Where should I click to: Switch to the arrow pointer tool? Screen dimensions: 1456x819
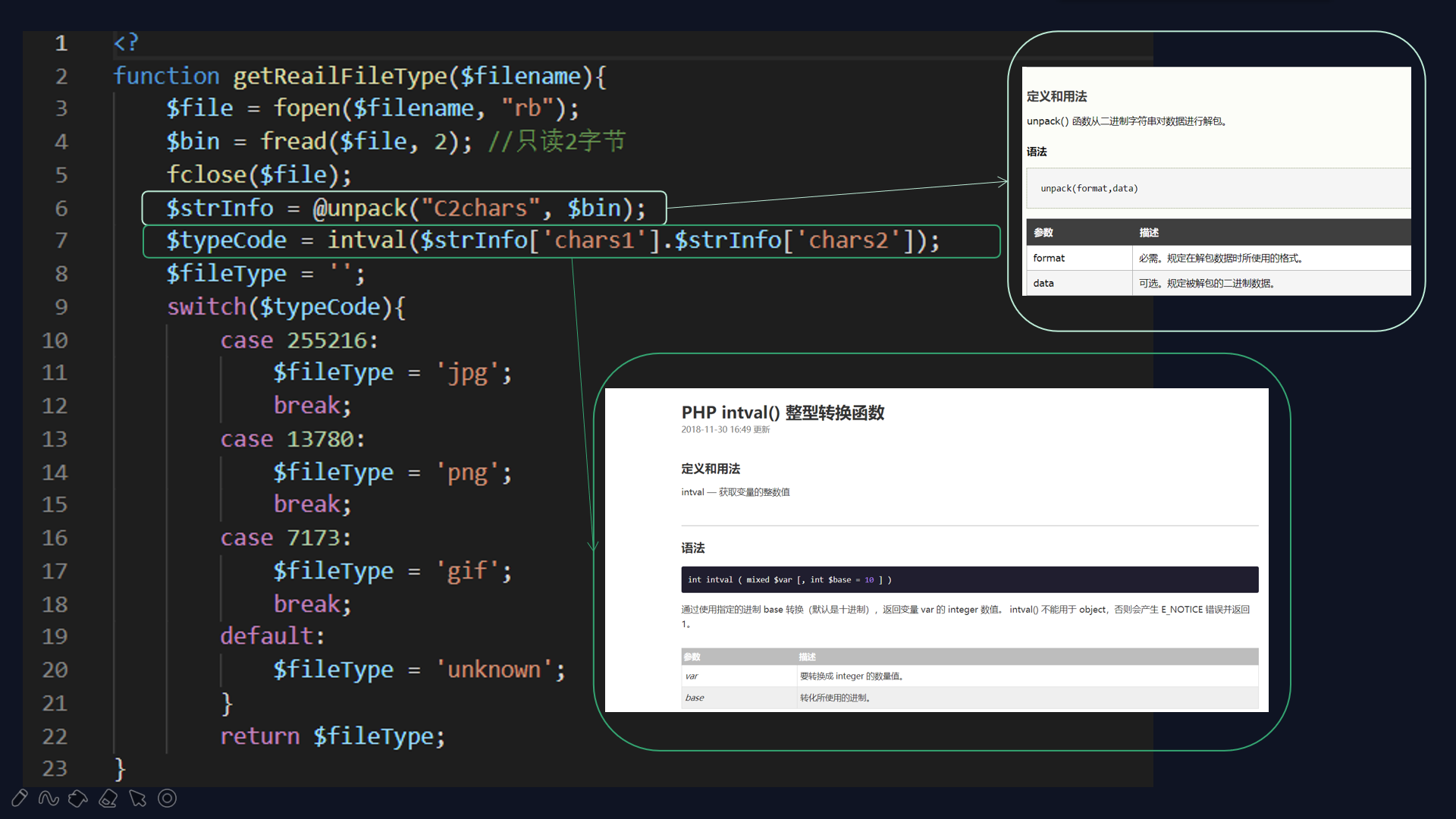click(137, 798)
